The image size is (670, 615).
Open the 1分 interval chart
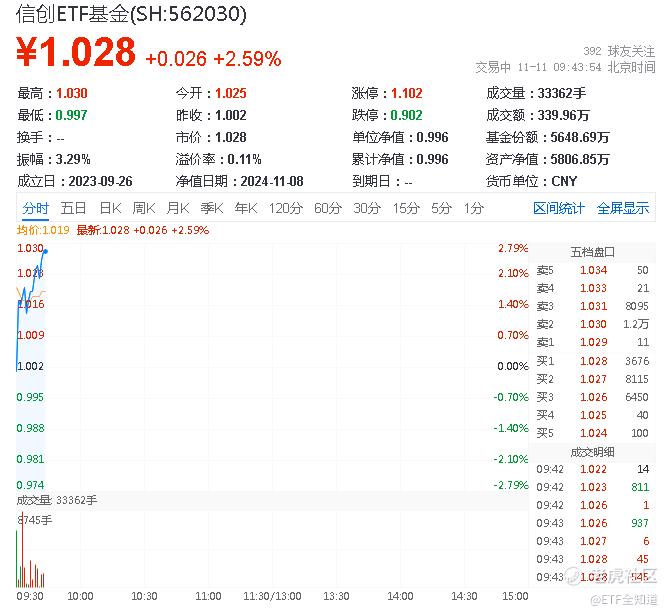click(473, 208)
